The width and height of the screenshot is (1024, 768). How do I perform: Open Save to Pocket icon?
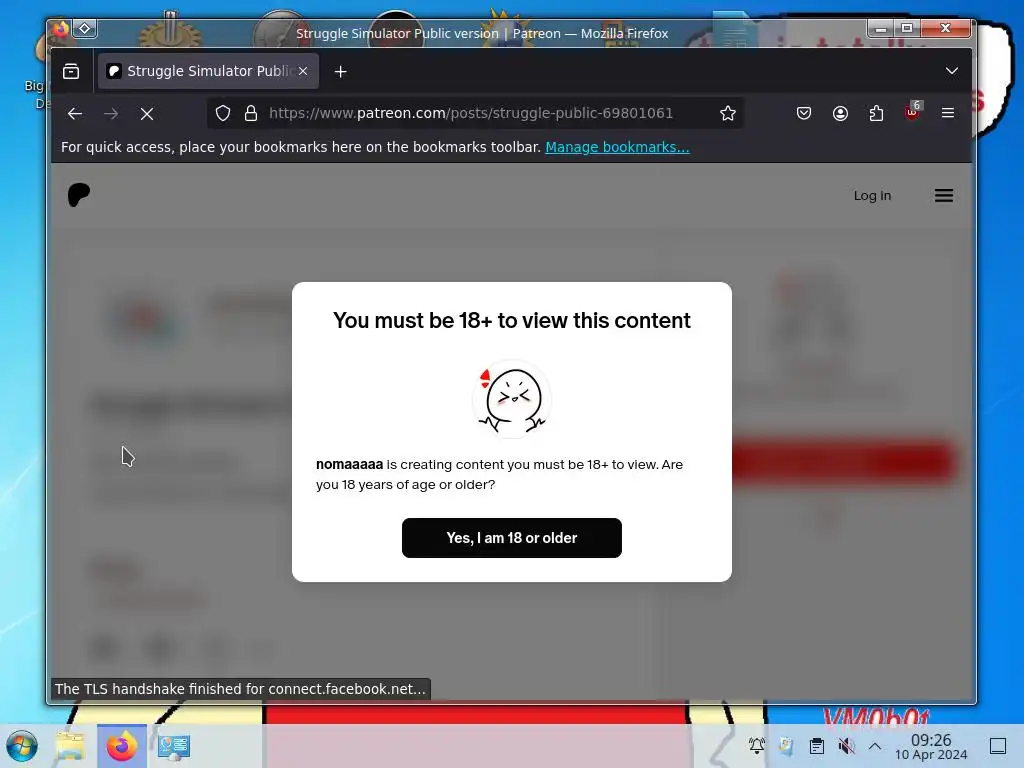[804, 114]
